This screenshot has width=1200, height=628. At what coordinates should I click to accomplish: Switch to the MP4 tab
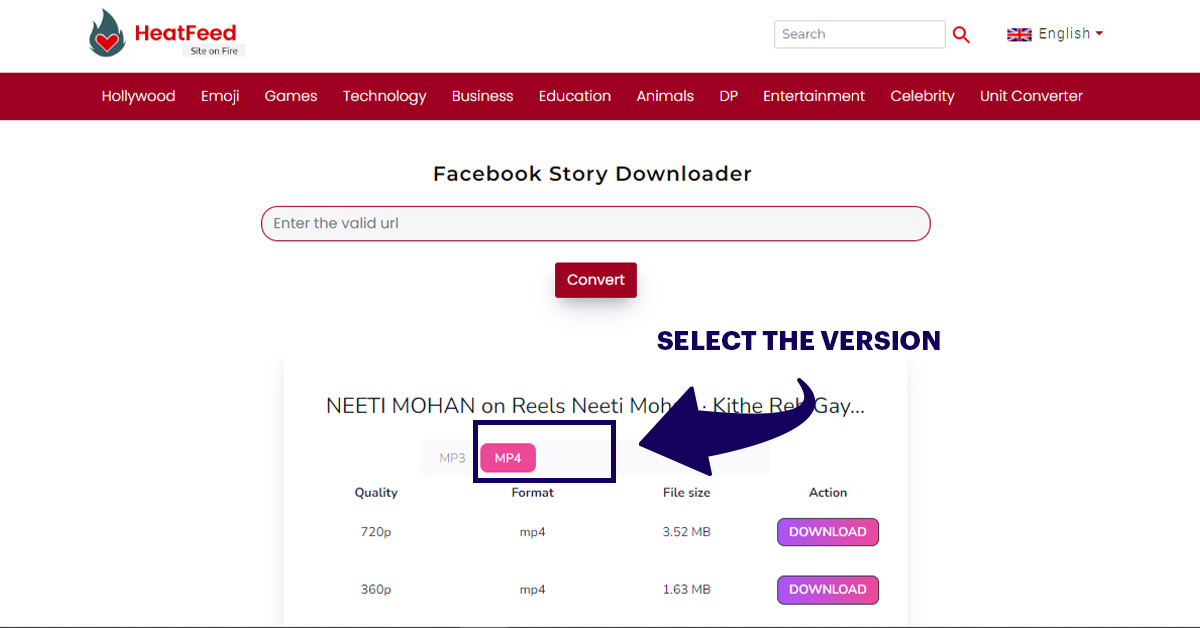click(x=508, y=458)
